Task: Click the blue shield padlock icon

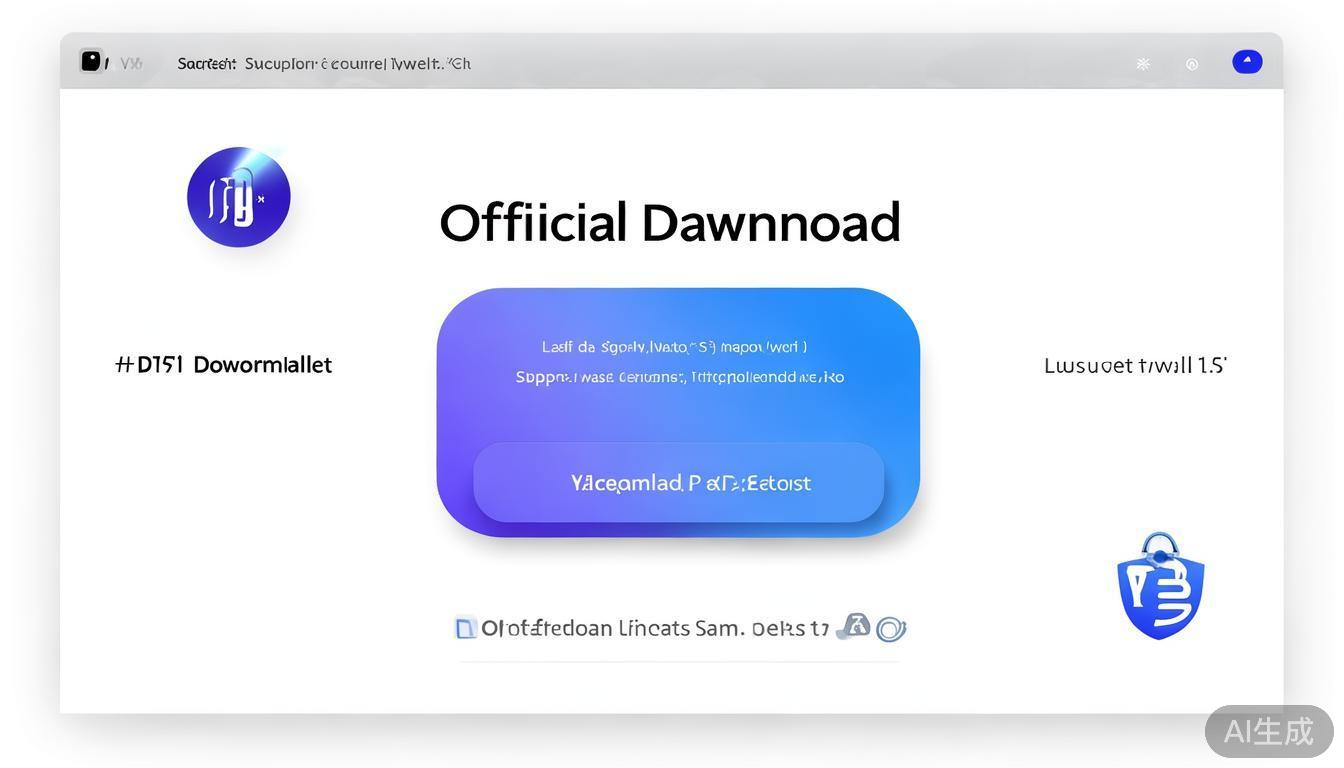Action: (1160, 586)
